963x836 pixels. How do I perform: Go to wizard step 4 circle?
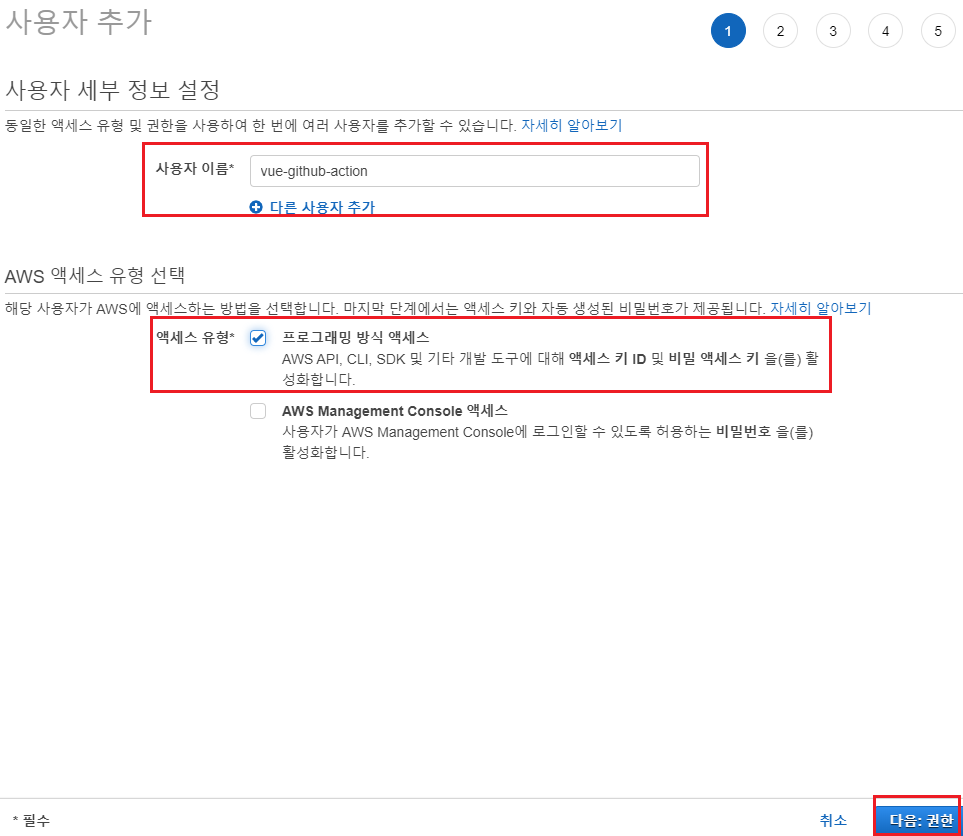pos(885,31)
